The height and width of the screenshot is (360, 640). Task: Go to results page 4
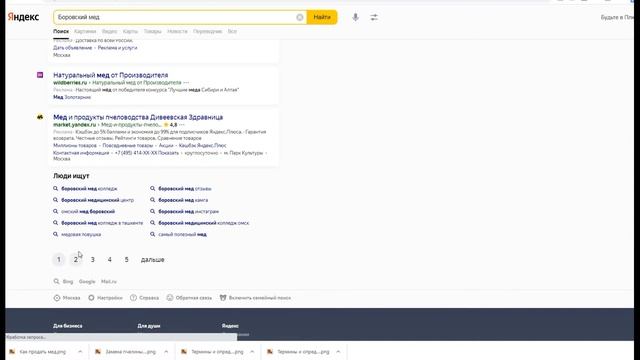[109, 260]
